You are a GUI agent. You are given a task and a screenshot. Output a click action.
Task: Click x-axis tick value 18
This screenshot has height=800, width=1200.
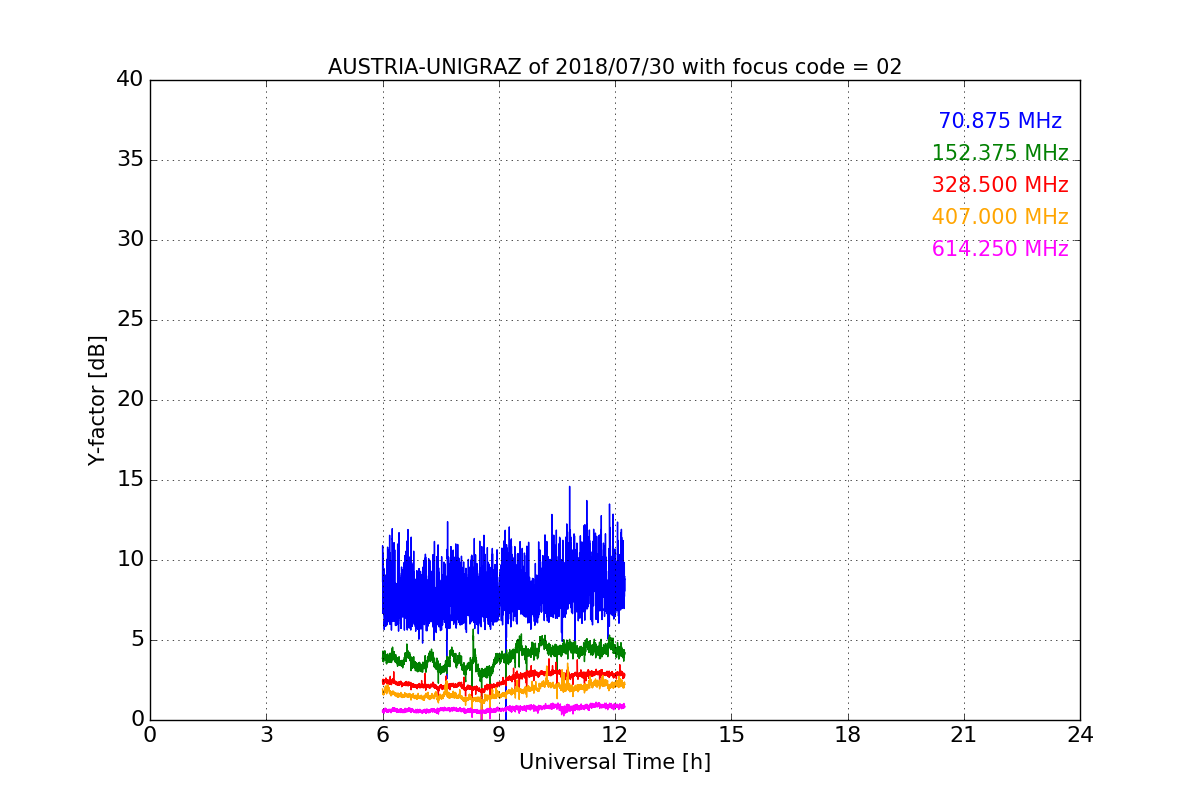(848, 735)
